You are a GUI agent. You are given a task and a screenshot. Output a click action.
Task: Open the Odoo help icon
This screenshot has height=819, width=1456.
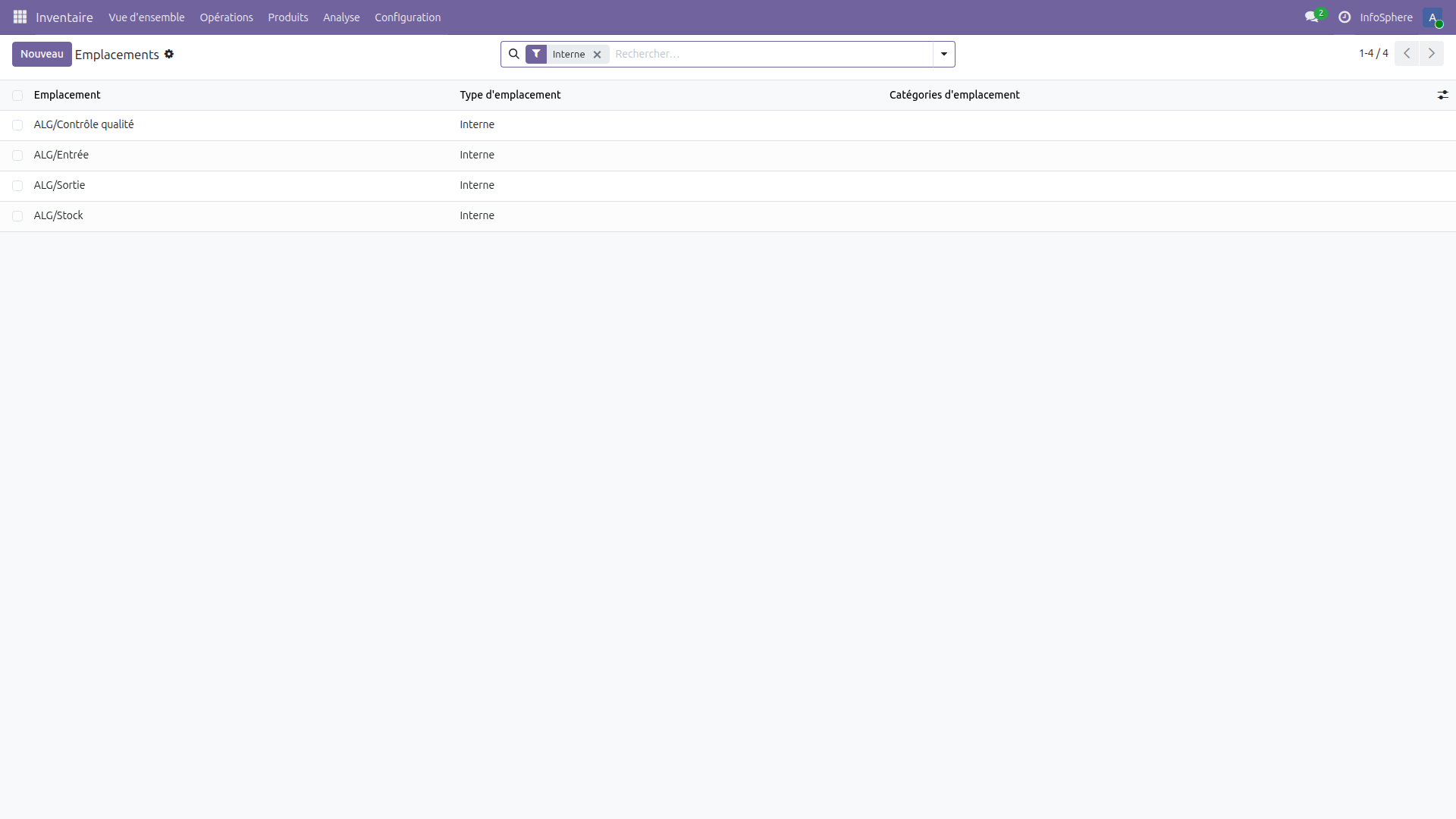[1344, 17]
